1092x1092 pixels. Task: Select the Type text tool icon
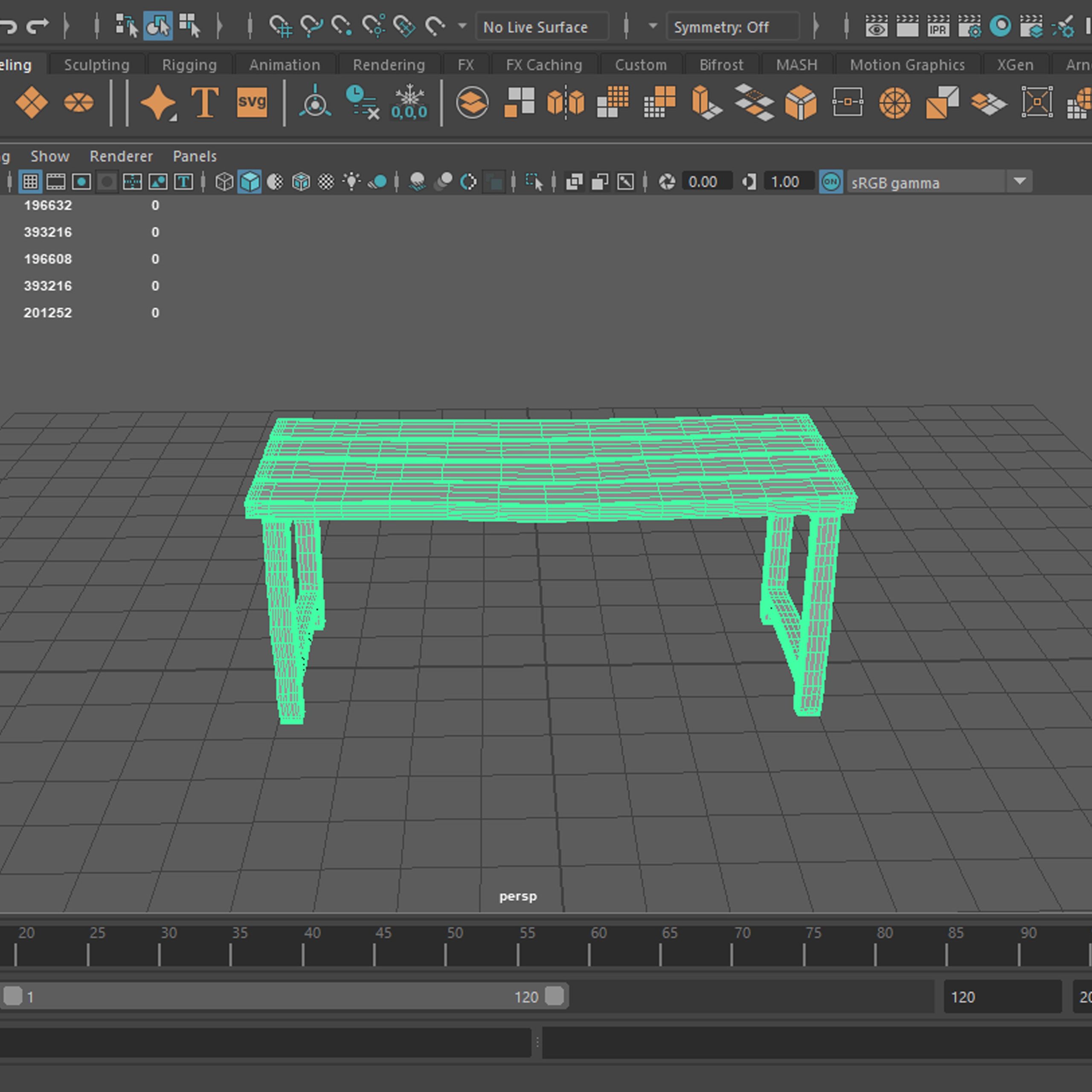point(205,103)
